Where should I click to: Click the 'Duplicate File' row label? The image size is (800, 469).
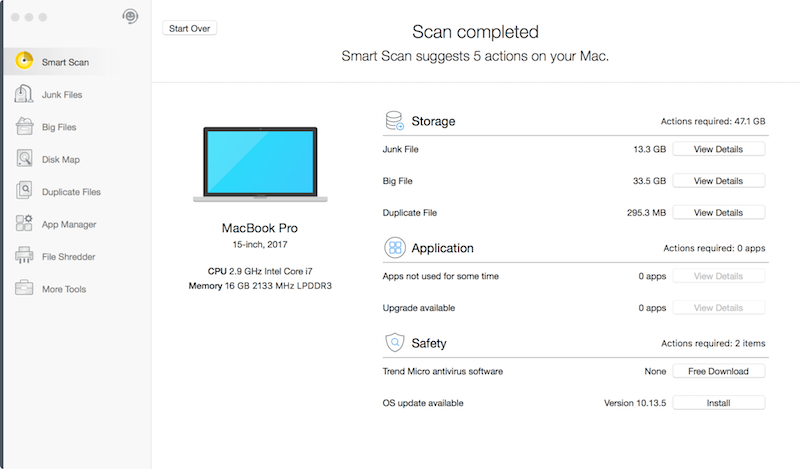tap(410, 212)
